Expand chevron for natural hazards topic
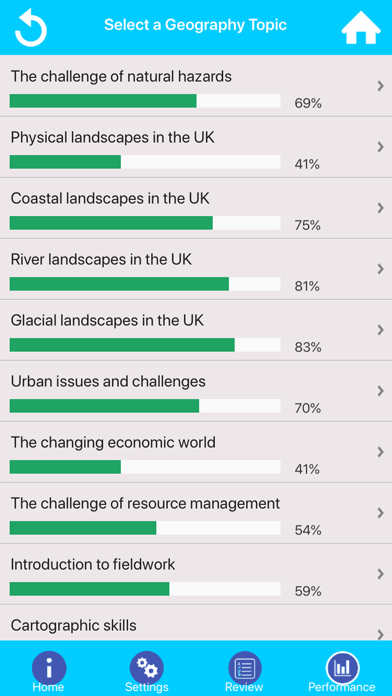Screen dimensions: 392x696 pyautogui.click(x=380, y=86)
